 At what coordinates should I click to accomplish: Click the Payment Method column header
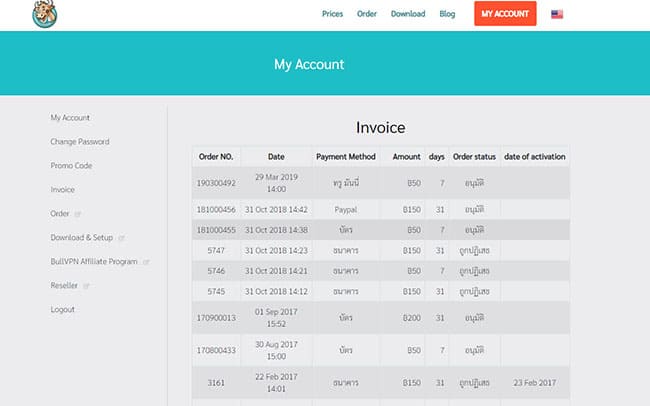pos(346,157)
